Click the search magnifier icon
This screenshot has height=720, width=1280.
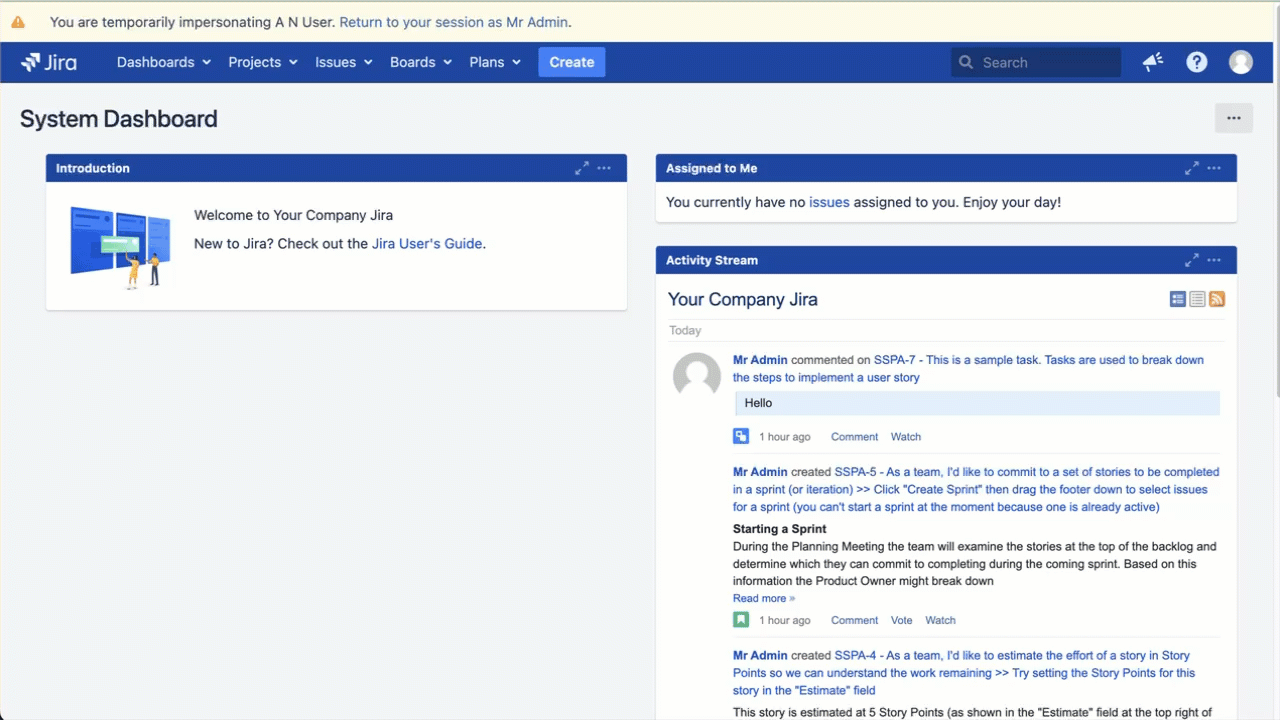(966, 62)
